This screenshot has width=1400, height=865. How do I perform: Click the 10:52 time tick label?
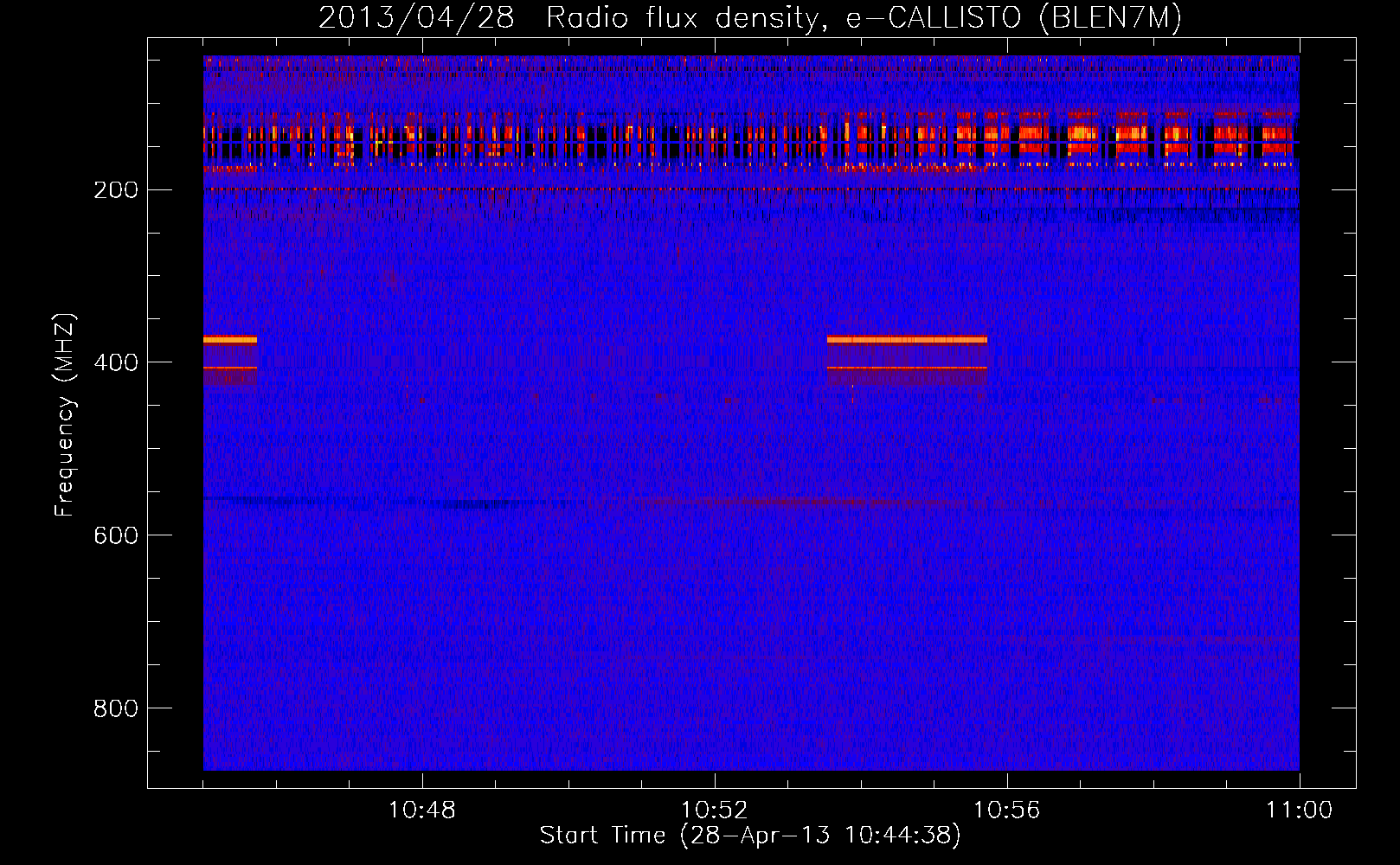pos(714,811)
